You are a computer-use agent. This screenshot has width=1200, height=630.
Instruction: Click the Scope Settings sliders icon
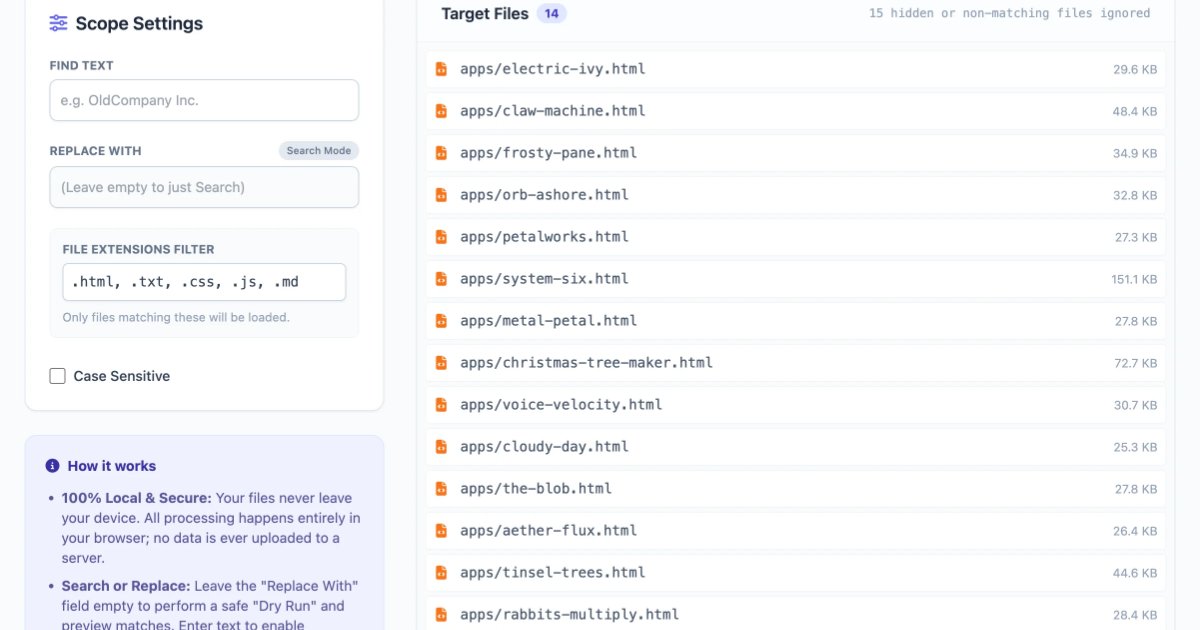point(59,23)
